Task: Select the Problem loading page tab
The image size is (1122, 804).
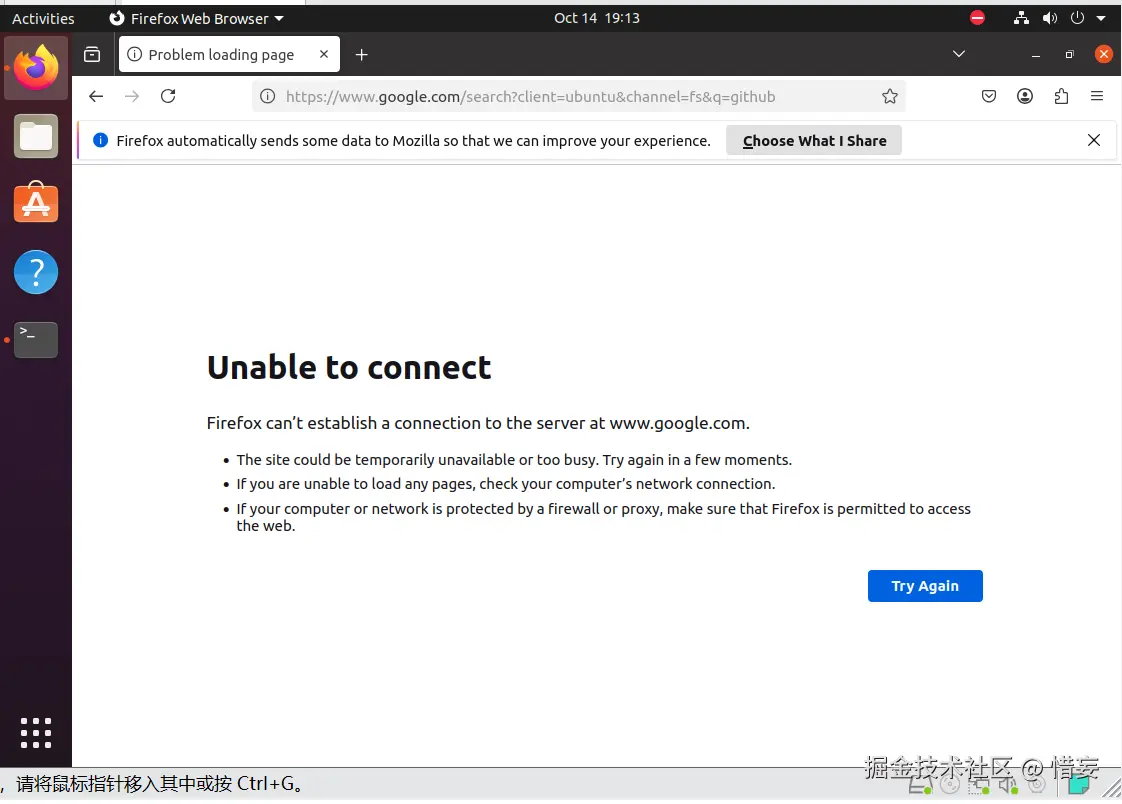Action: pyautogui.click(x=229, y=54)
